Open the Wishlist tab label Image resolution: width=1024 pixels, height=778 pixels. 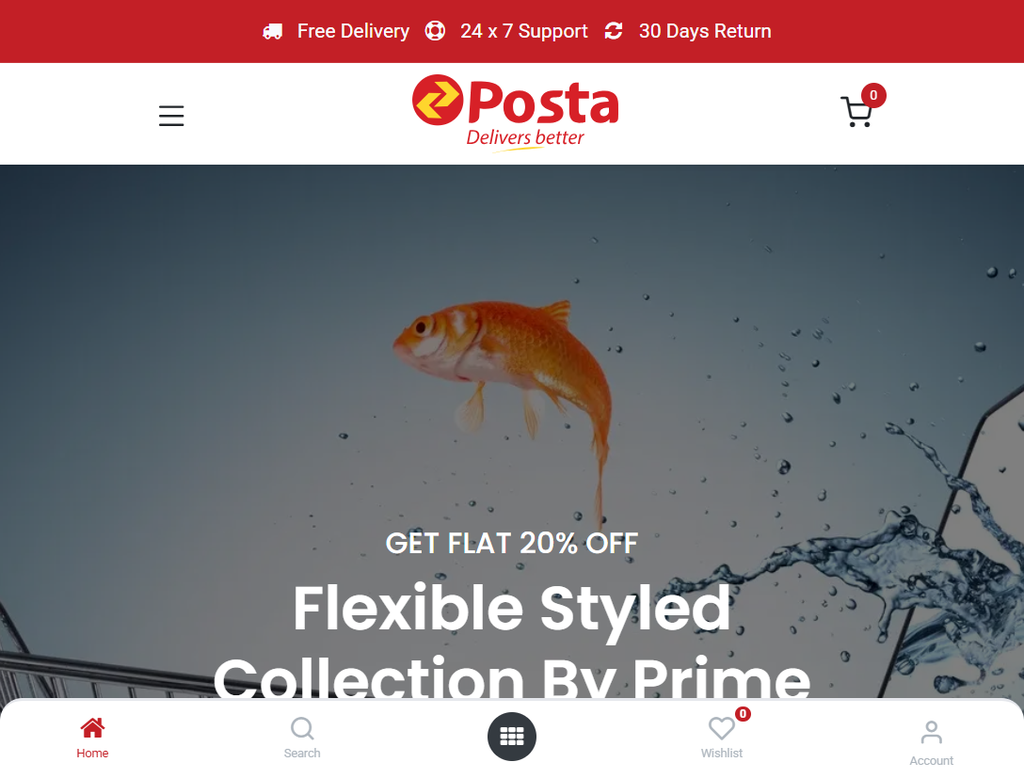click(x=722, y=753)
